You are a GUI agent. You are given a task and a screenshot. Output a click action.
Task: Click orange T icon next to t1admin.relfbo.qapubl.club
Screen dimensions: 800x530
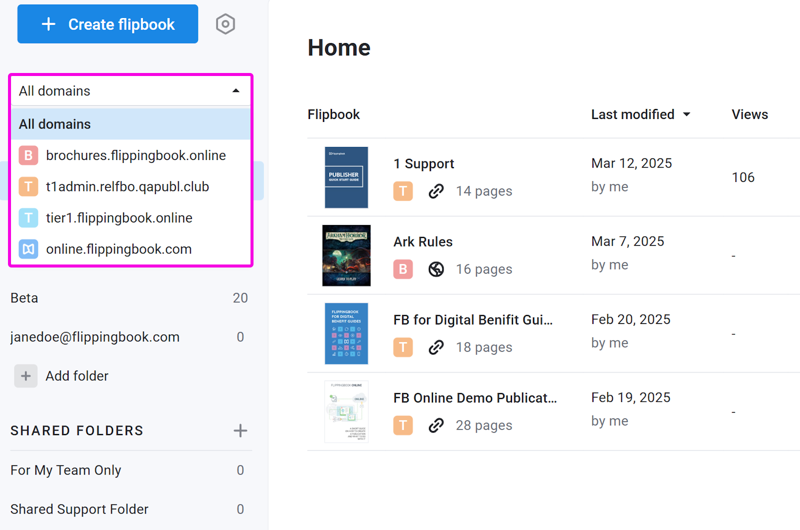[29, 187]
